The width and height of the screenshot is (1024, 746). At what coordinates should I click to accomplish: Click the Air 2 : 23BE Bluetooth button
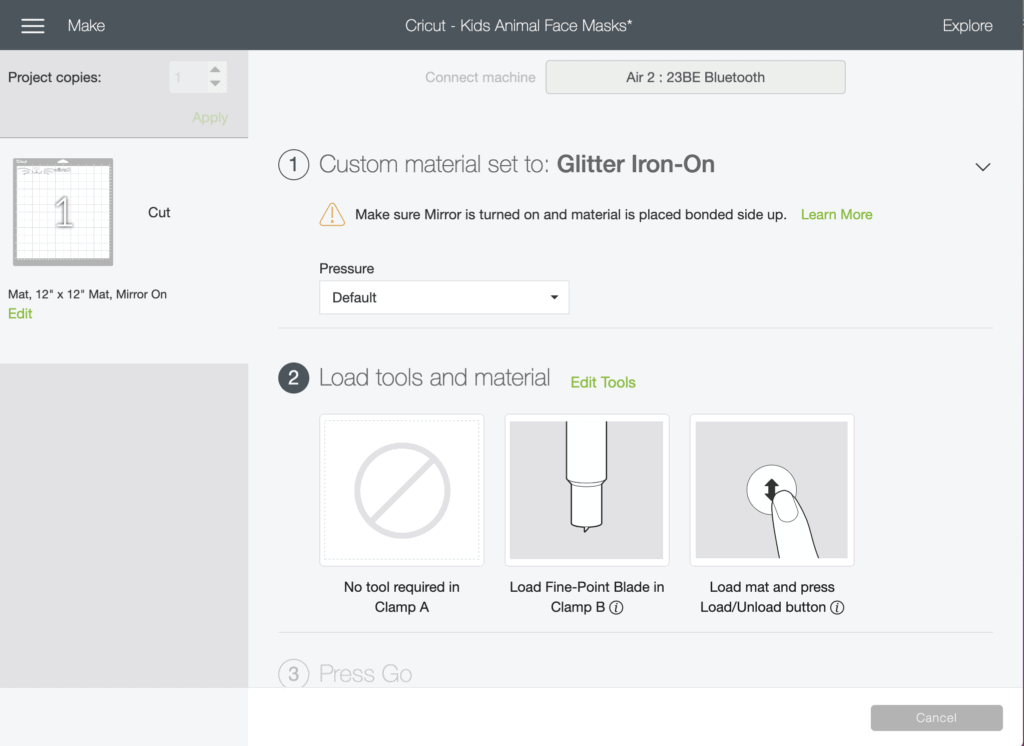696,77
